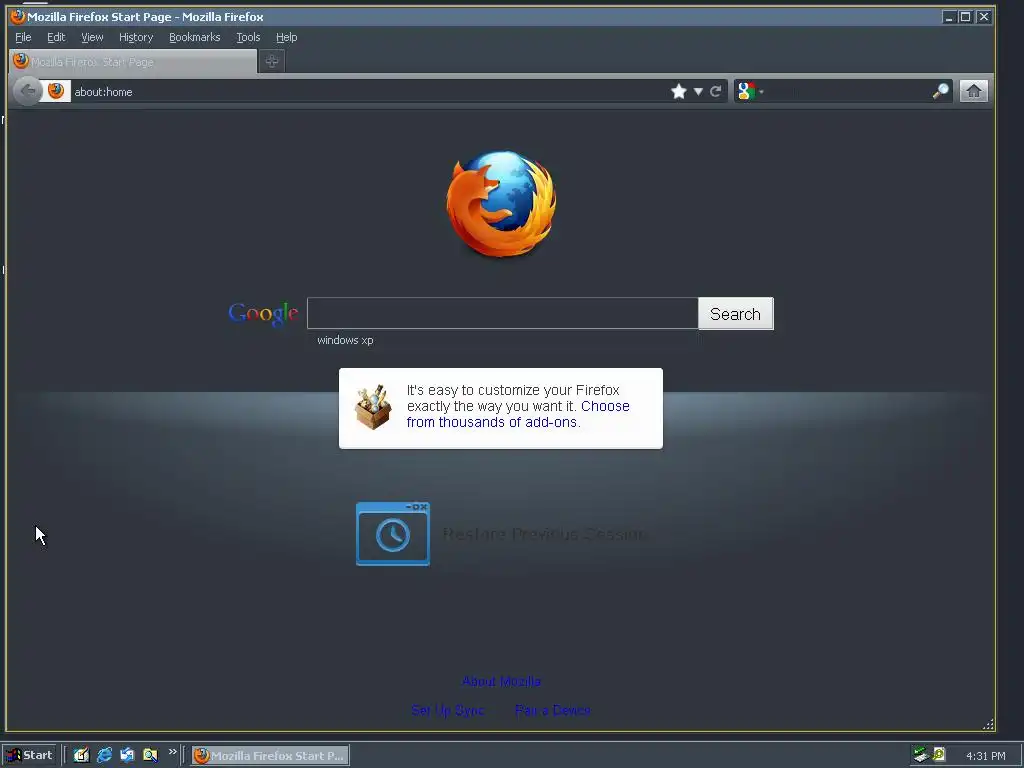This screenshot has height=768, width=1024.
Task: Open the About Mozilla link
Action: click(x=501, y=681)
